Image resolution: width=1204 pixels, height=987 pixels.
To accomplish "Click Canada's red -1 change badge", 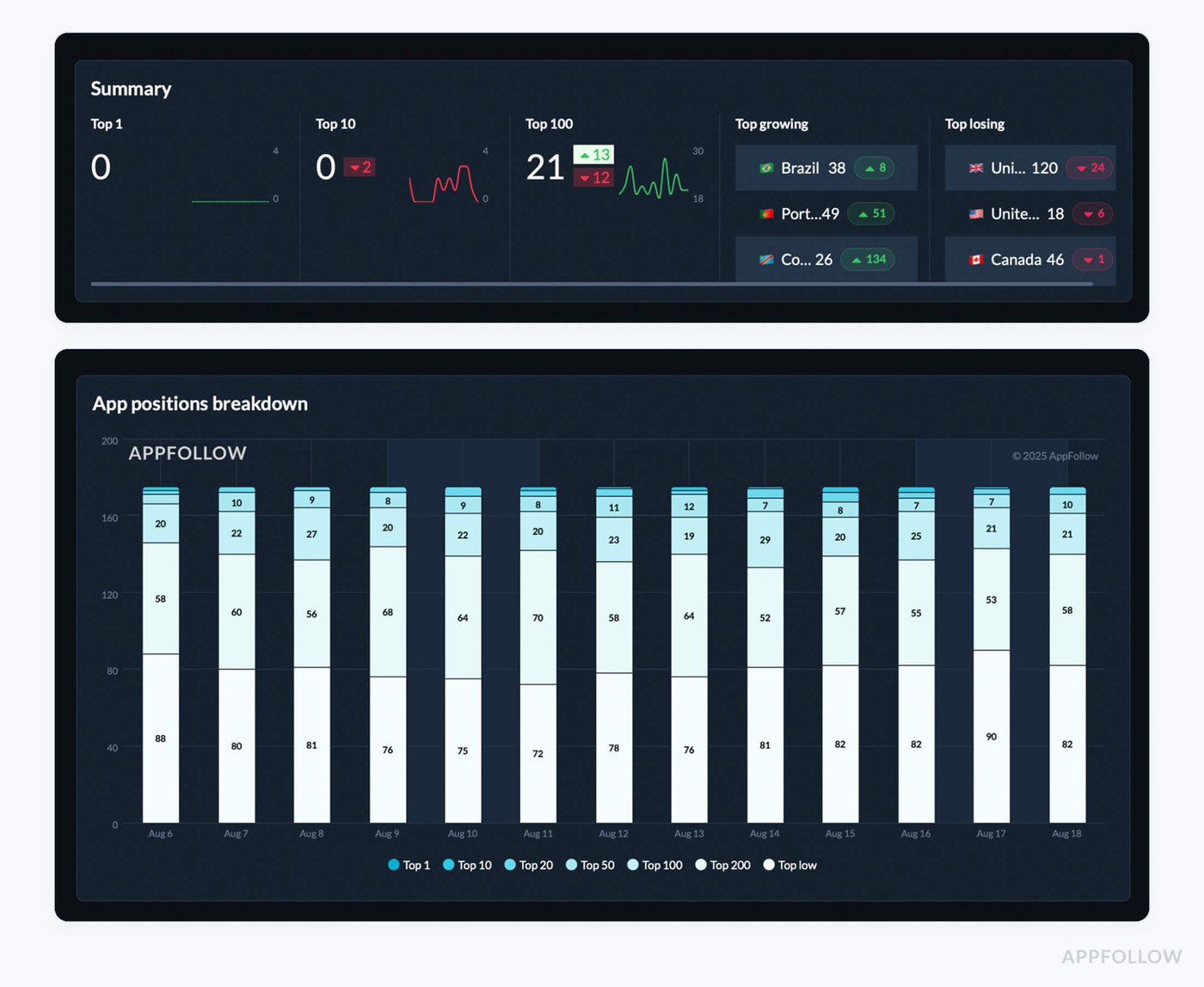I will [x=1091, y=260].
